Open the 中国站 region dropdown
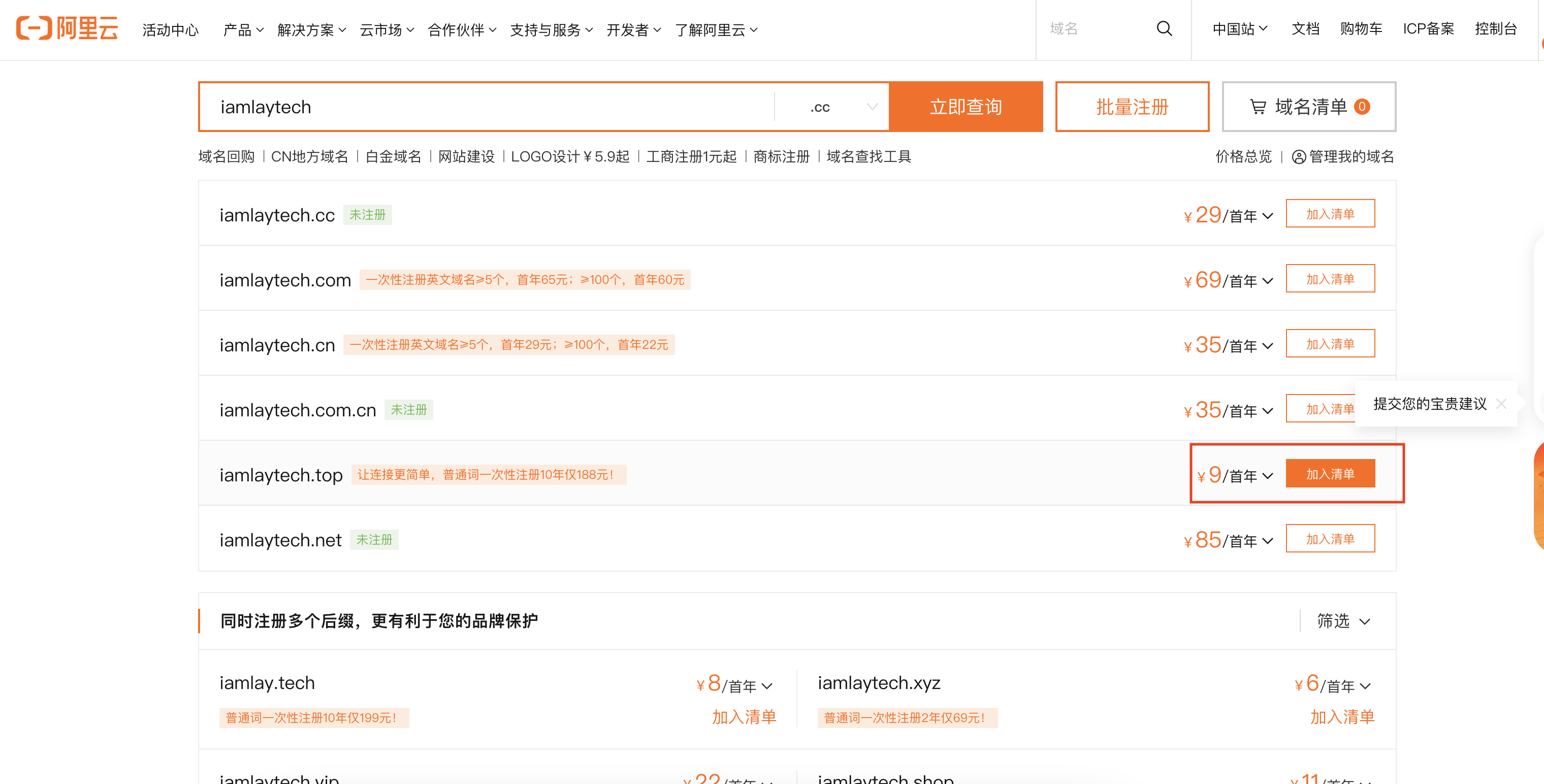 click(1239, 28)
